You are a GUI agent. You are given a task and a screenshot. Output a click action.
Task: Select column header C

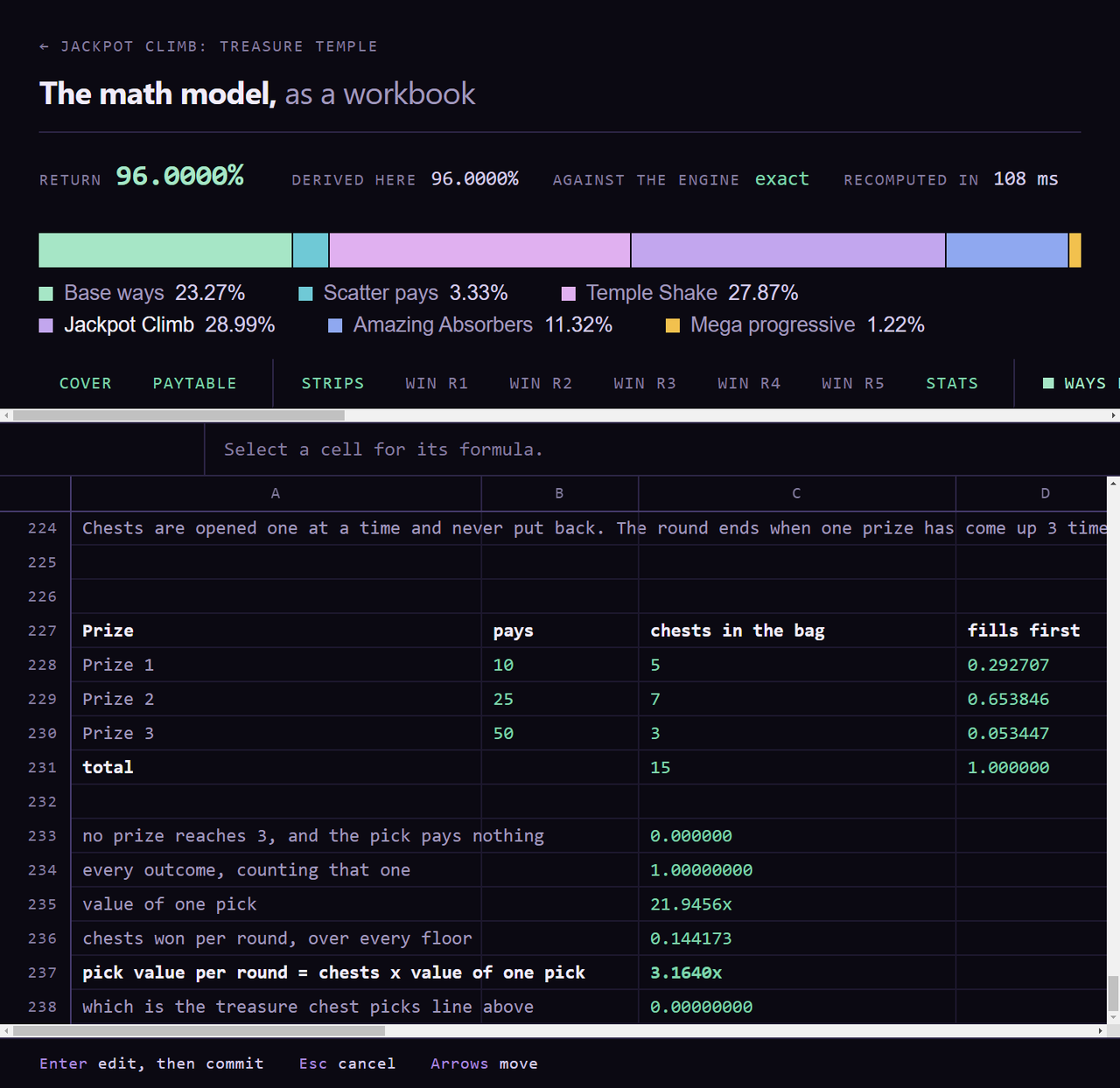[796, 493]
